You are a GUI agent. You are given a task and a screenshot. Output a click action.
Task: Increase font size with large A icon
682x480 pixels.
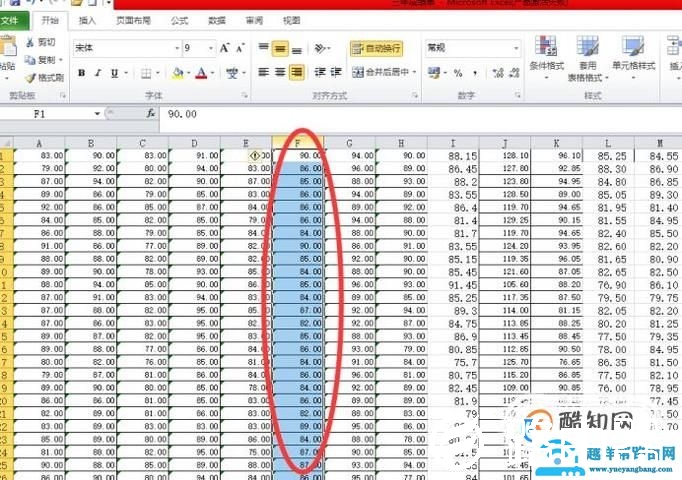(224, 48)
